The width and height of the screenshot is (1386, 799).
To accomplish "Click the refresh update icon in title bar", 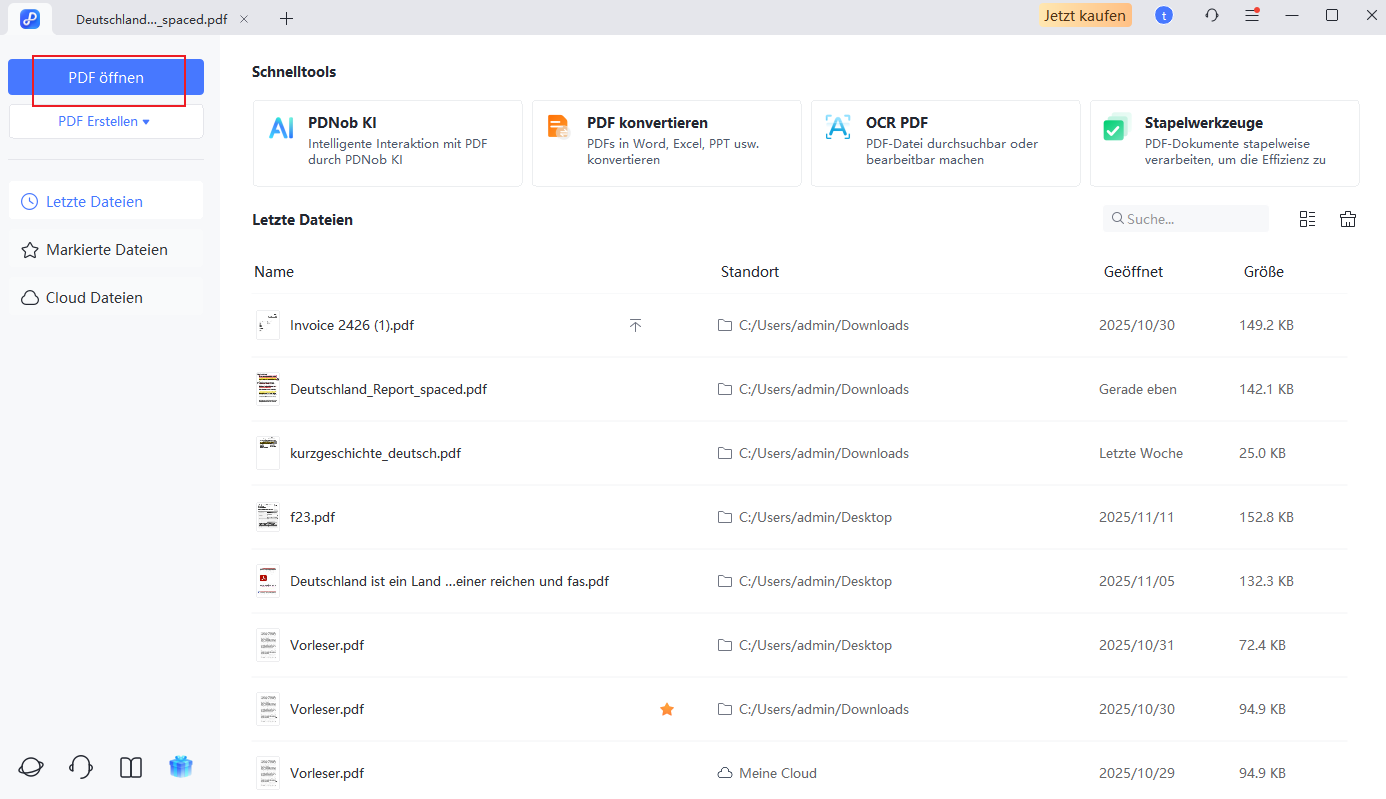I will pos(1212,16).
